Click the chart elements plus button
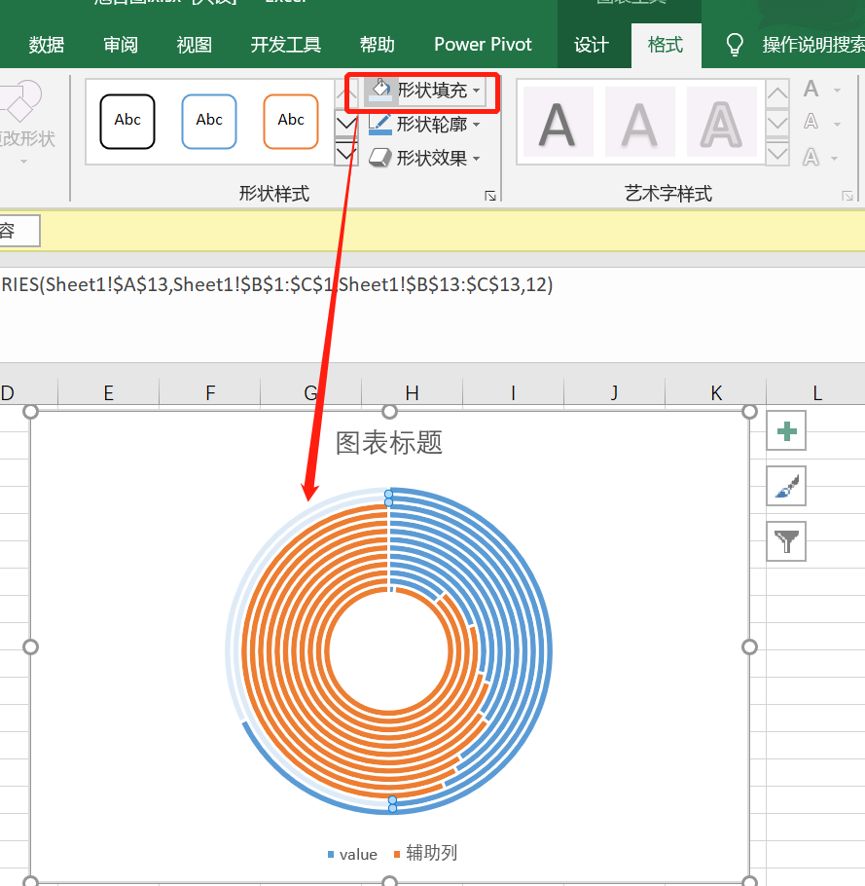Image resolution: width=865 pixels, height=886 pixels. pos(786,431)
